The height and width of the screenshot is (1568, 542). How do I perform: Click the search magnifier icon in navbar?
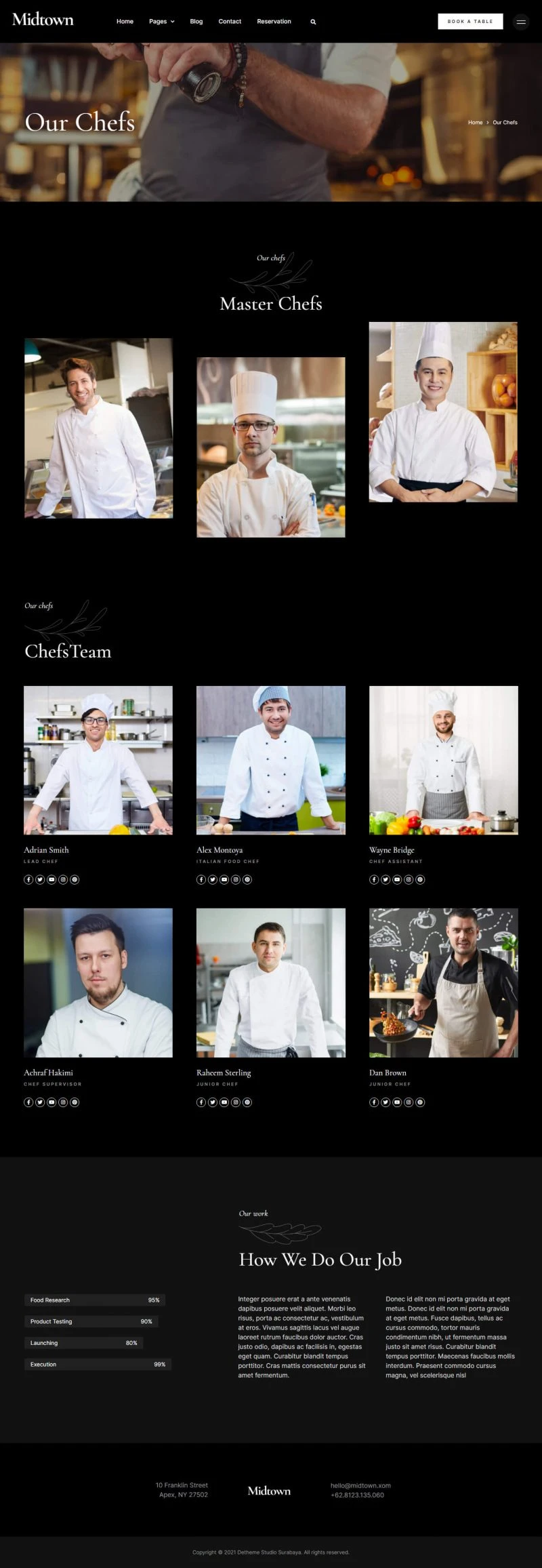[313, 22]
